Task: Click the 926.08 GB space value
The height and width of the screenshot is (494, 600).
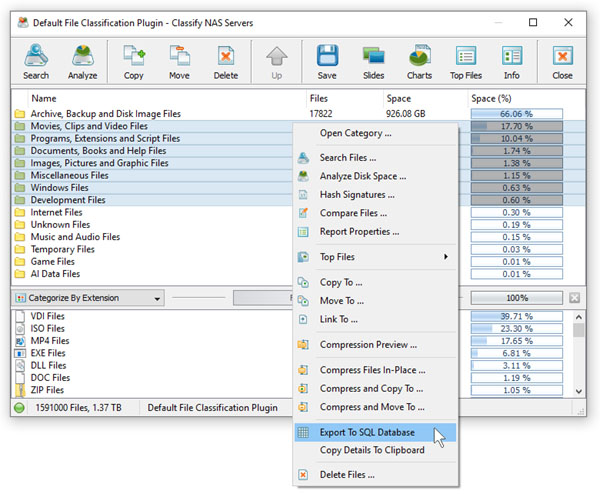Action: click(406, 114)
